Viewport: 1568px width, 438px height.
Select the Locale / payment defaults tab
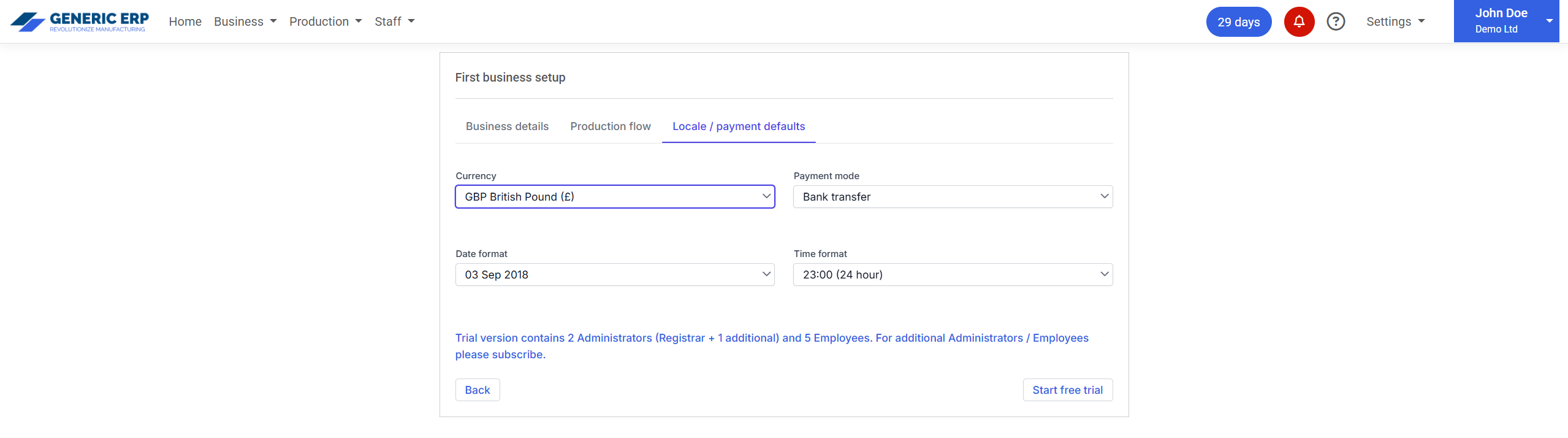point(739,126)
